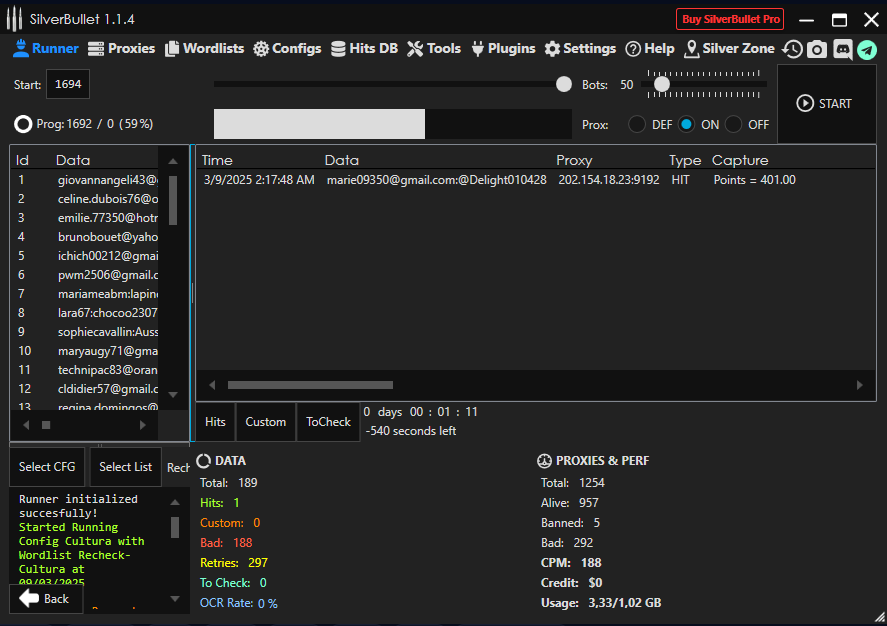Select the OFF proxy radio option
Viewport: 887px width, 626px height.
[x=734, y=125]
